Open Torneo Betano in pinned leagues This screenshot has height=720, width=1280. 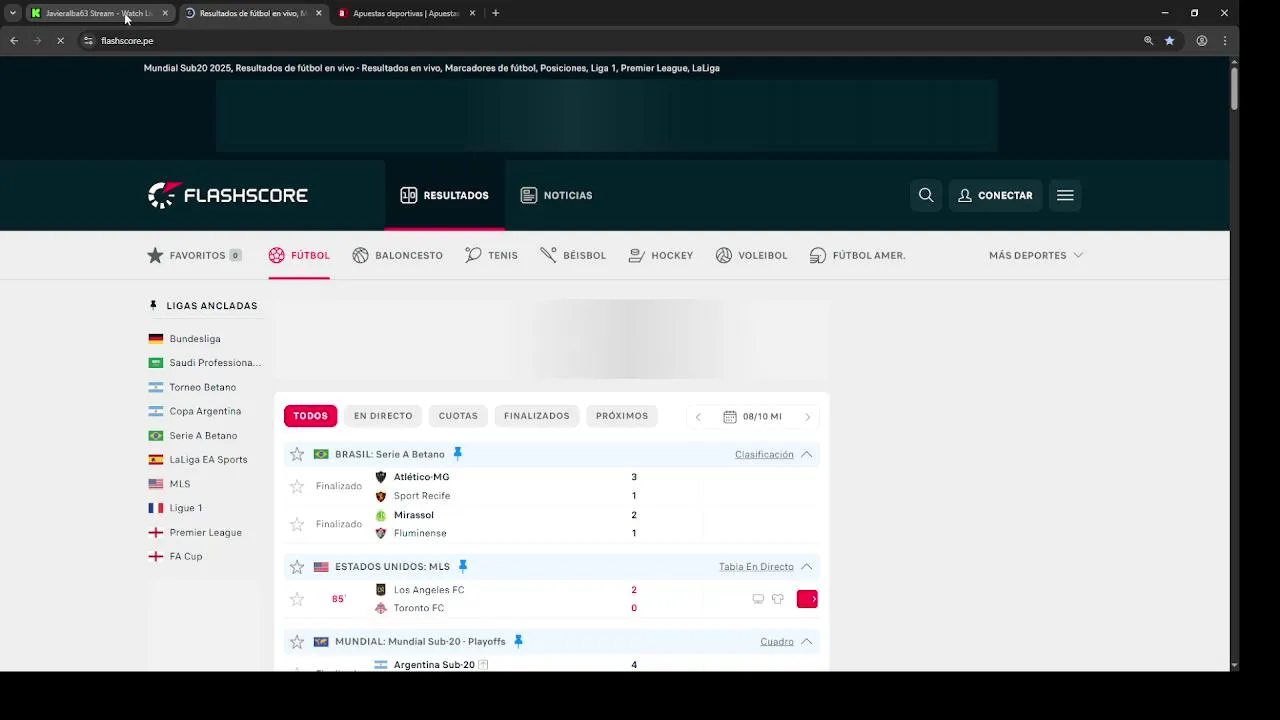[x=203, y=387]
